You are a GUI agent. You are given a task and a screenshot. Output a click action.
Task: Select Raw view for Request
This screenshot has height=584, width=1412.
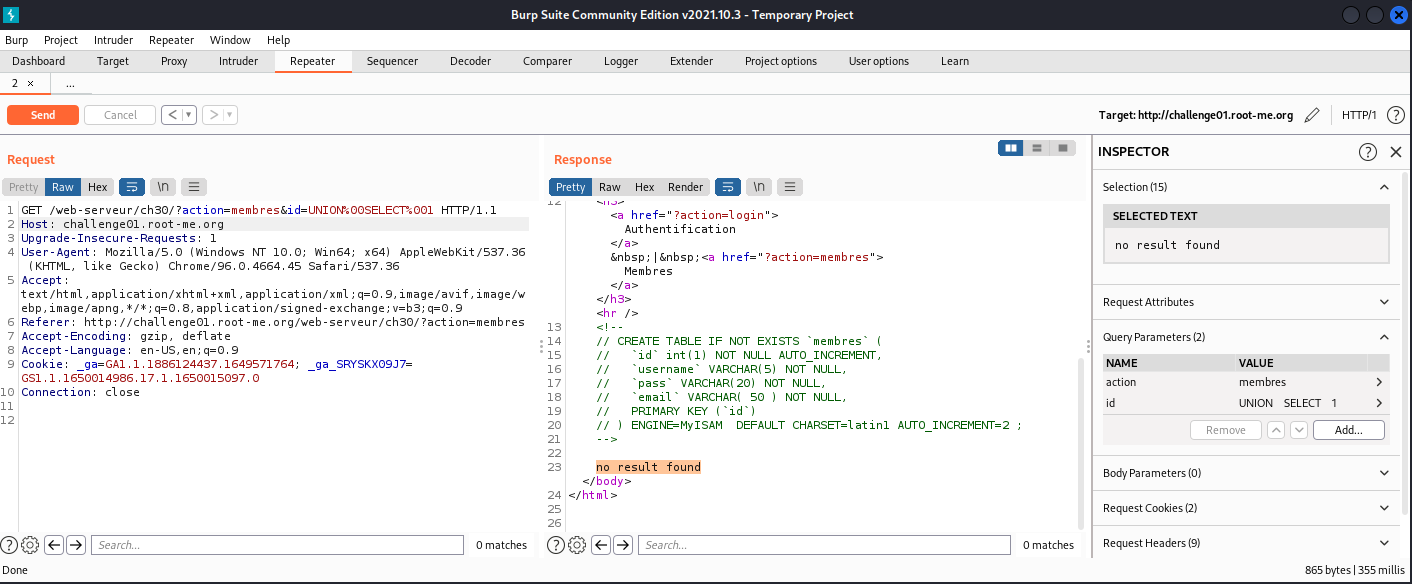click(x=63, y=187)
